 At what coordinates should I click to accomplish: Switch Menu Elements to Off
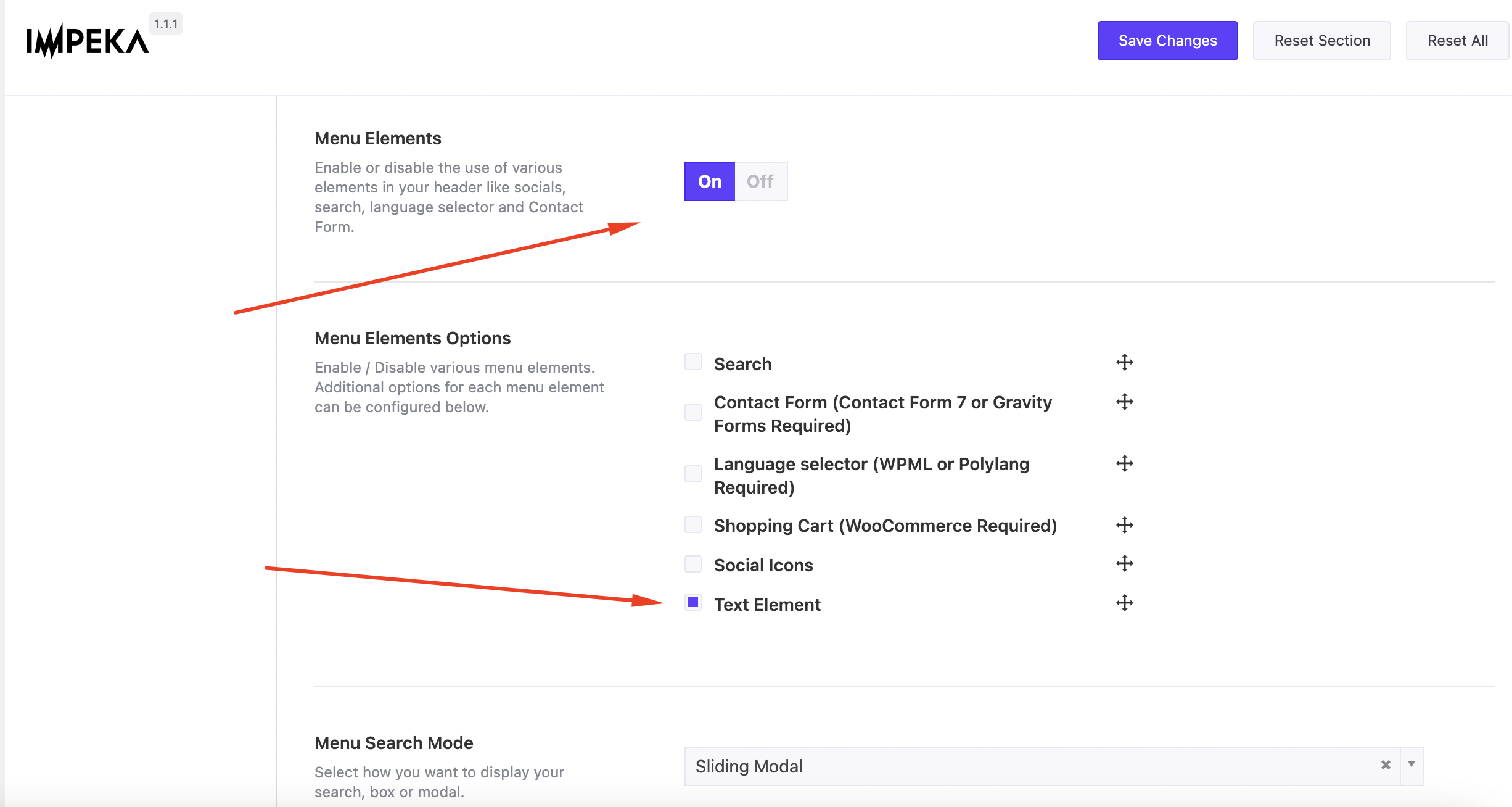click(x=760, y=181)
